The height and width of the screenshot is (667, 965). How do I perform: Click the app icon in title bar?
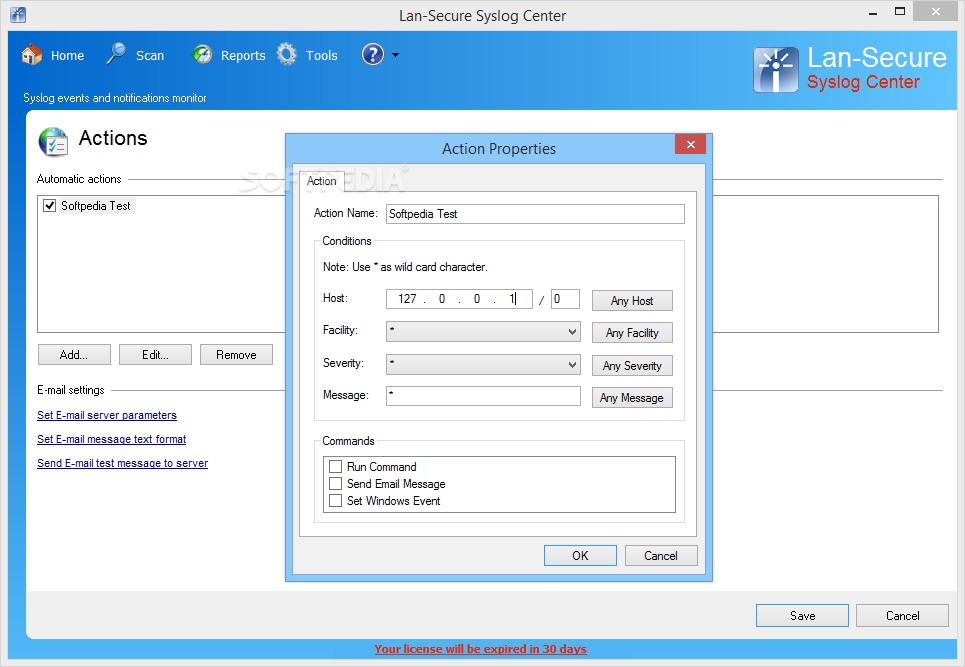[18, 14]
